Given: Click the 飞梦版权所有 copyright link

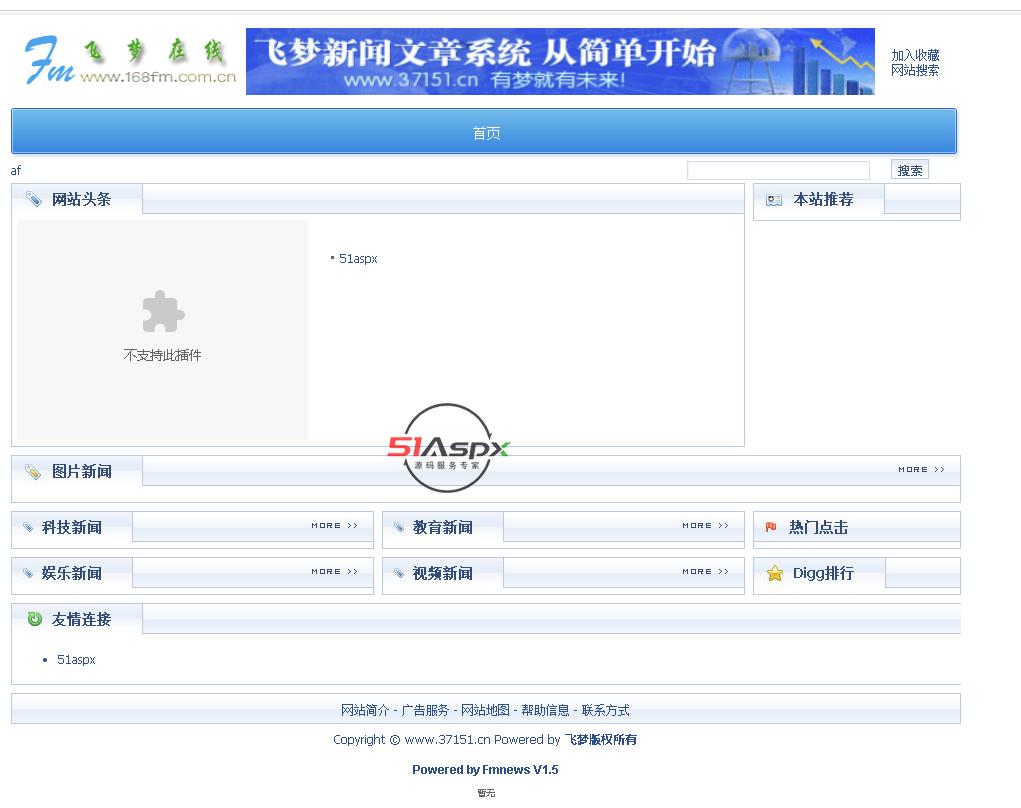Looking at the screenshot, I should pyautogui.click(x=600, y=740).
